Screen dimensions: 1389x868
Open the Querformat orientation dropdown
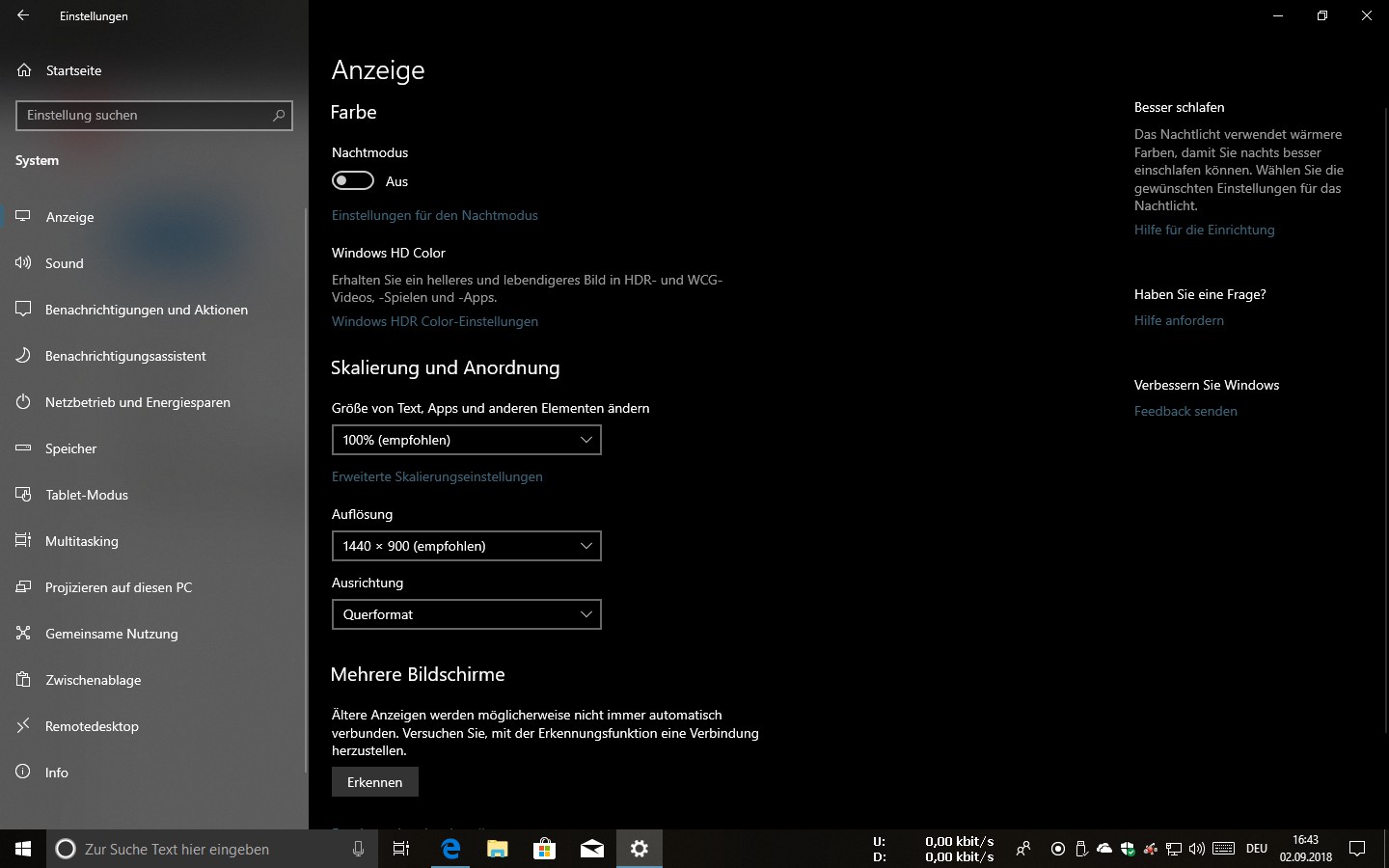pos(467,614)
